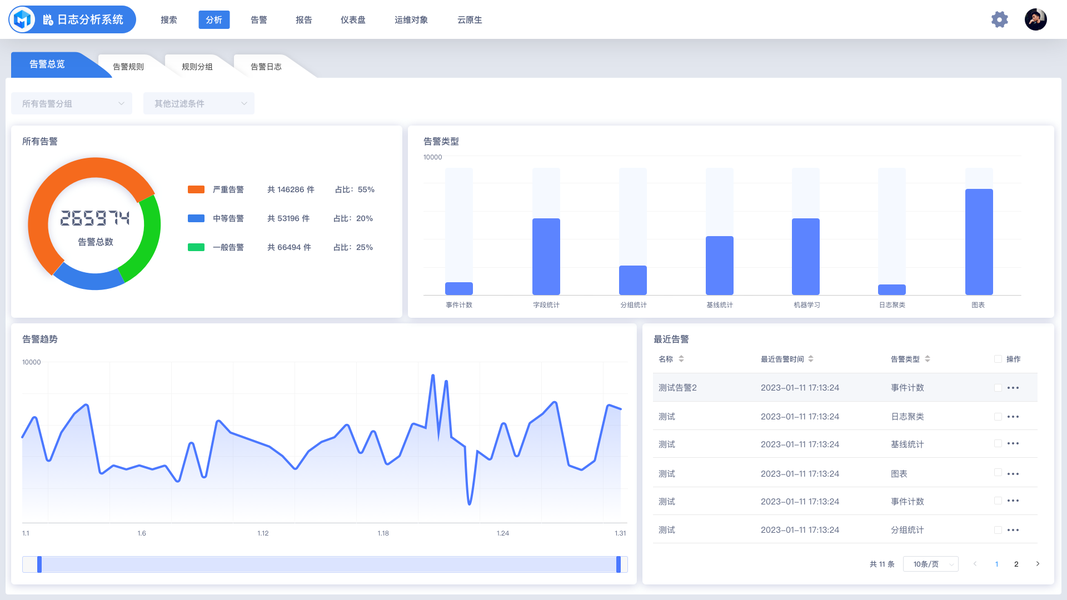Click the 机器学习 bar in chart
The height and width of the screenshot is (600, 1067).
tap(806, 256)
